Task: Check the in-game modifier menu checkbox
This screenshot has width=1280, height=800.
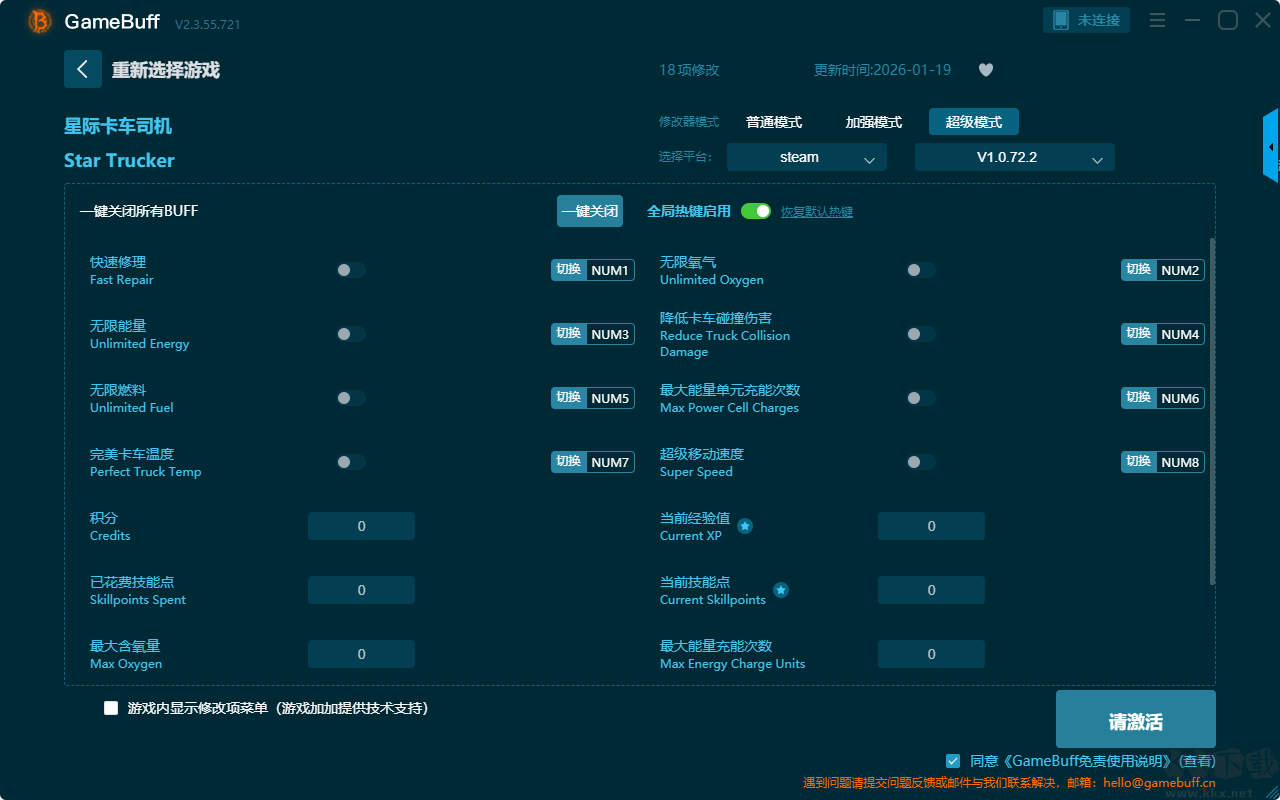Action: coord(111,708)
